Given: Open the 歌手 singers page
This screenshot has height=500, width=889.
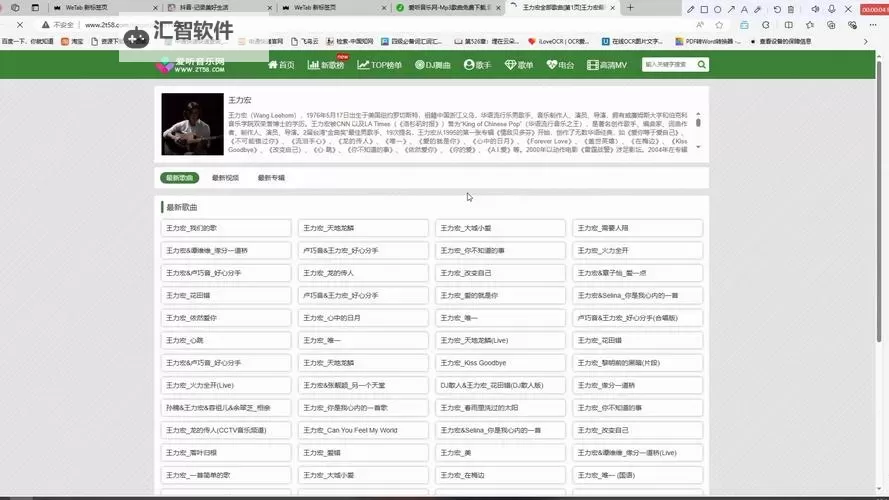Looking at the screenshot, I should pos(477,65).
